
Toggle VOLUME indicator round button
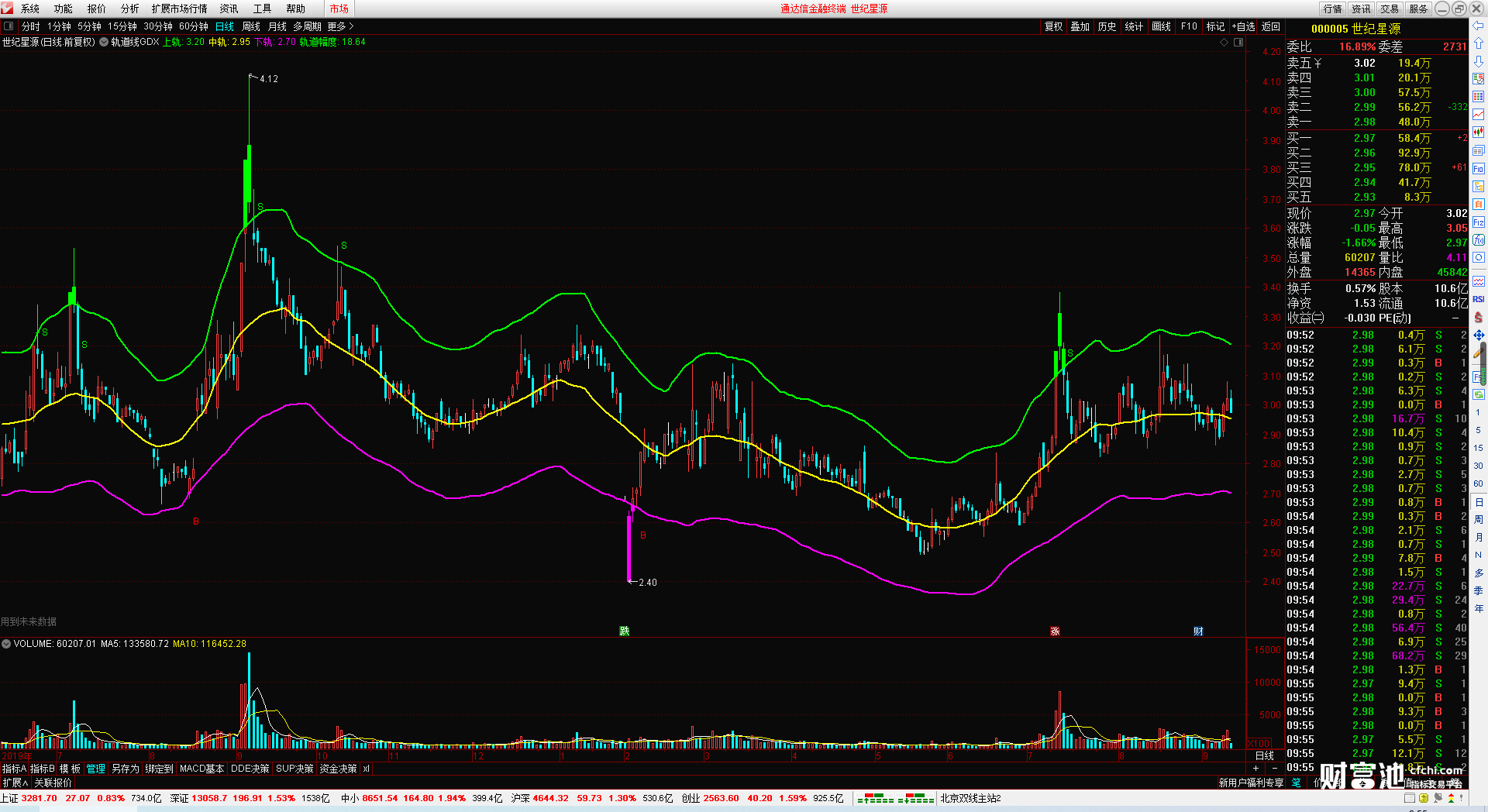click(6, 644)
